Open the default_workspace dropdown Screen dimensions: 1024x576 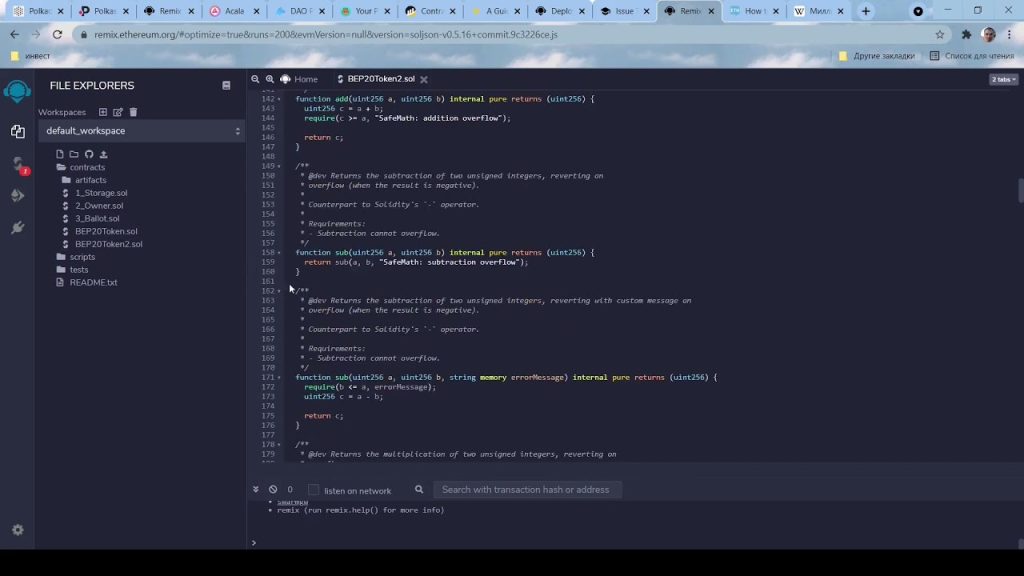[141, 131]
